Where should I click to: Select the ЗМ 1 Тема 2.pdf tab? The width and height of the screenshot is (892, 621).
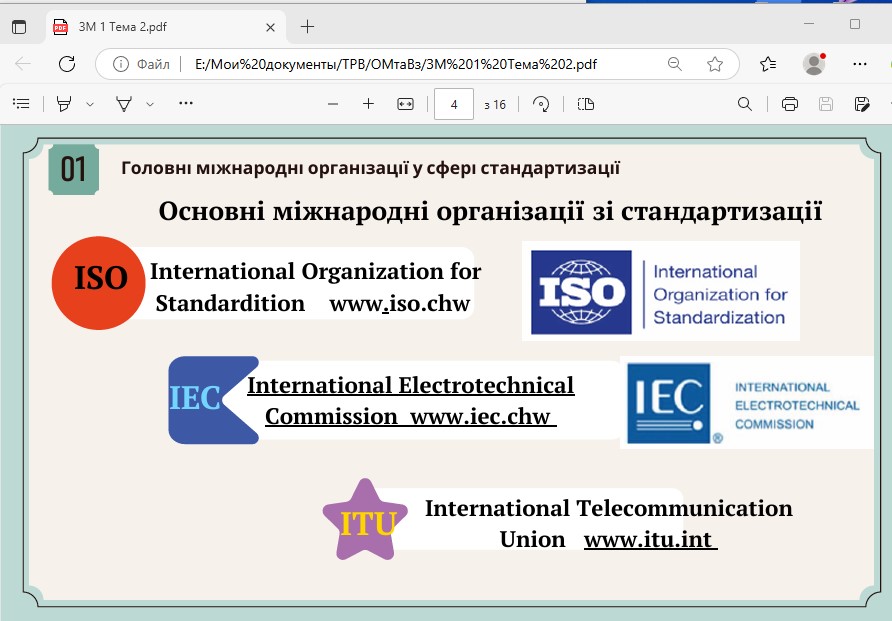150,26
